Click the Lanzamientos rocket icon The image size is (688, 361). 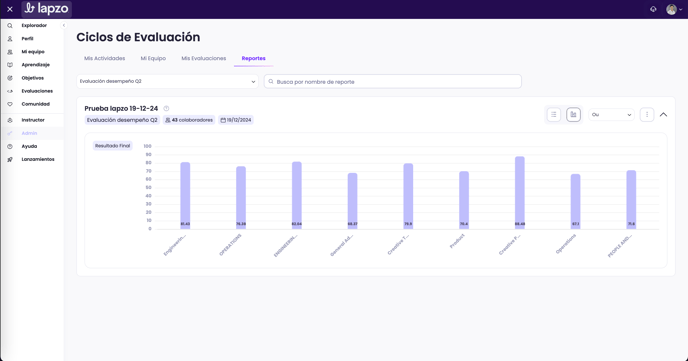(x=10, y=160)
